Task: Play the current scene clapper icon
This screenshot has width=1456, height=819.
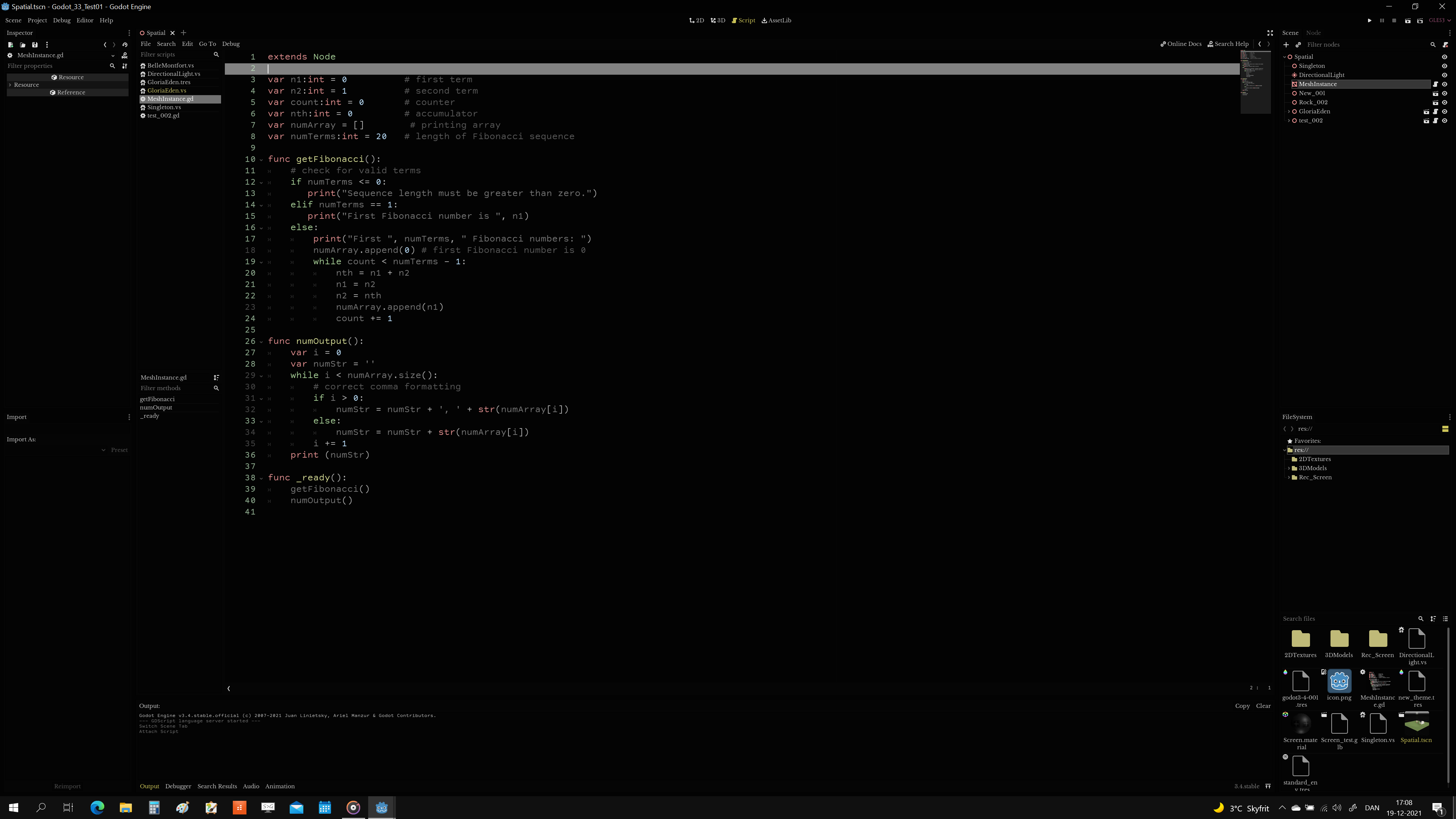Action: [x=1407, y=20]
